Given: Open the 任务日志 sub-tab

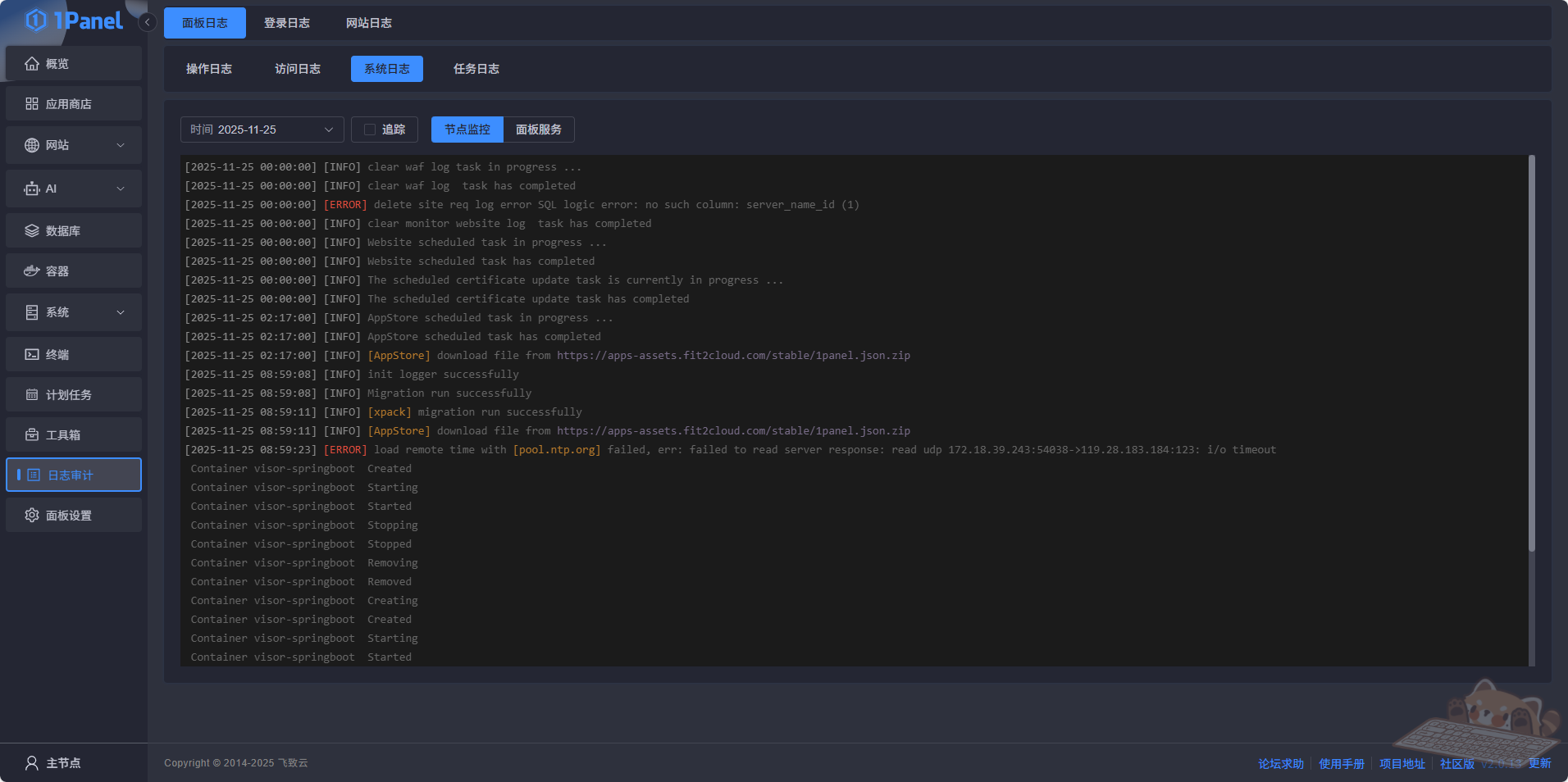Looking at the screenshot, I should click(x=476, y=69).
